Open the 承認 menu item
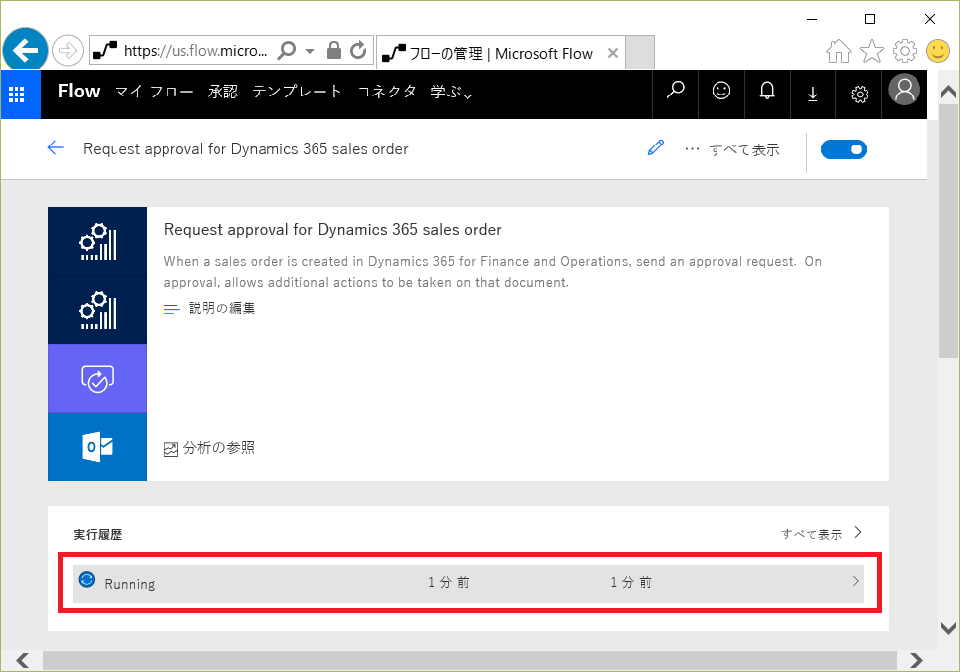Image resolution: width=960 pixels, height=672 pixels. [223, 92]
